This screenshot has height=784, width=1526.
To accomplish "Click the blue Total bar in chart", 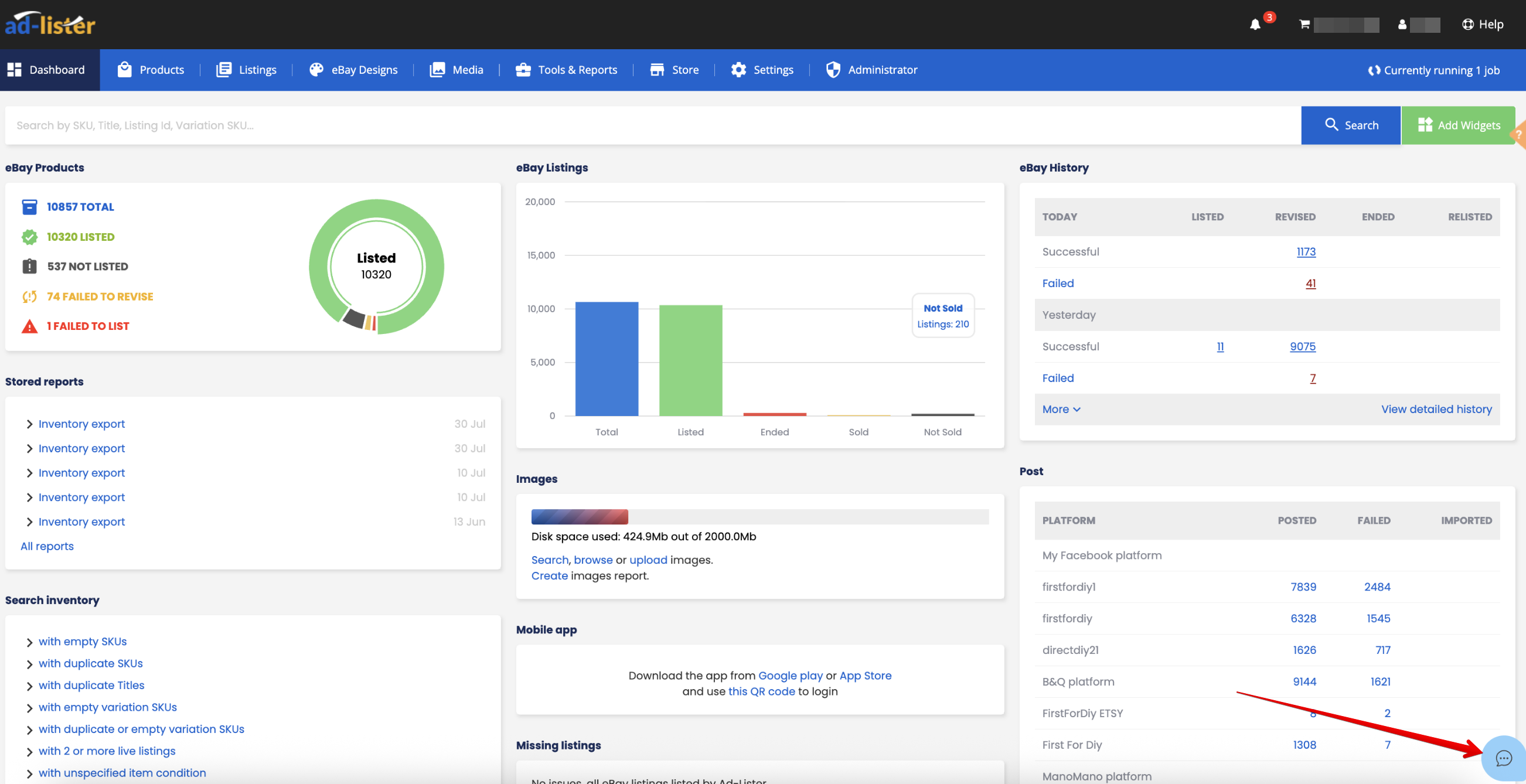I will 607,359.
